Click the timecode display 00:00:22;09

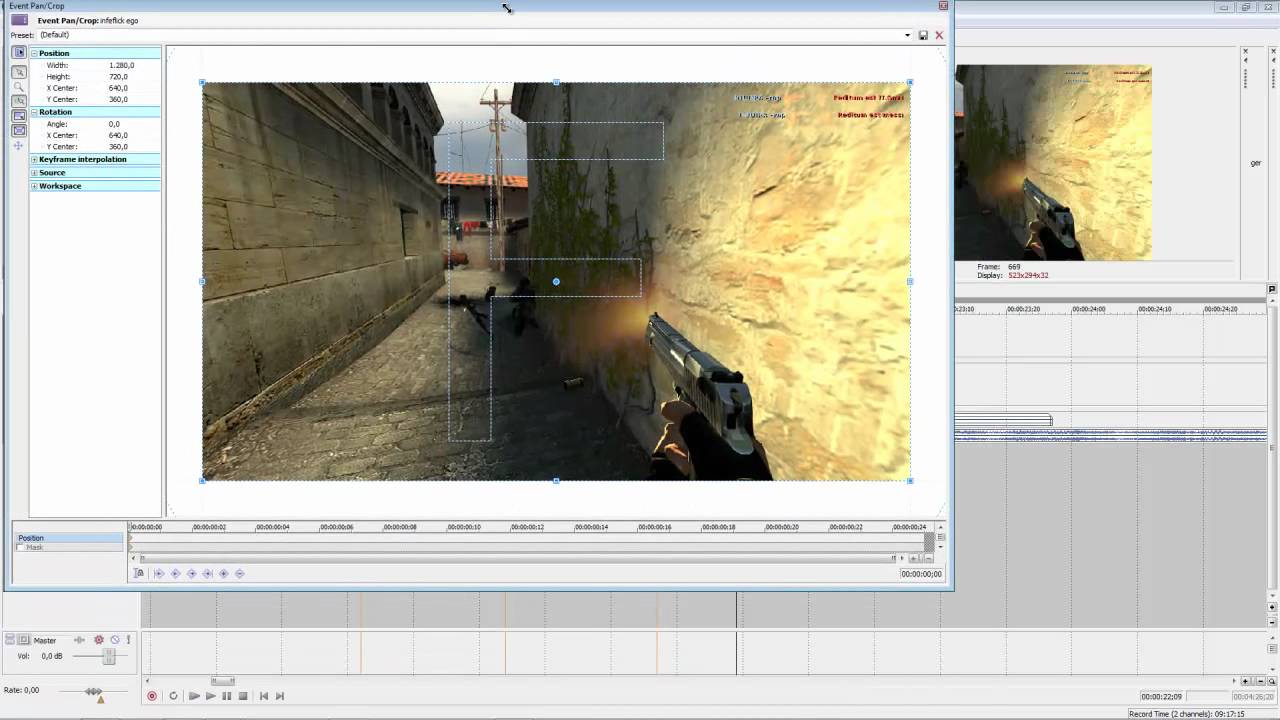coord(1162,697)
